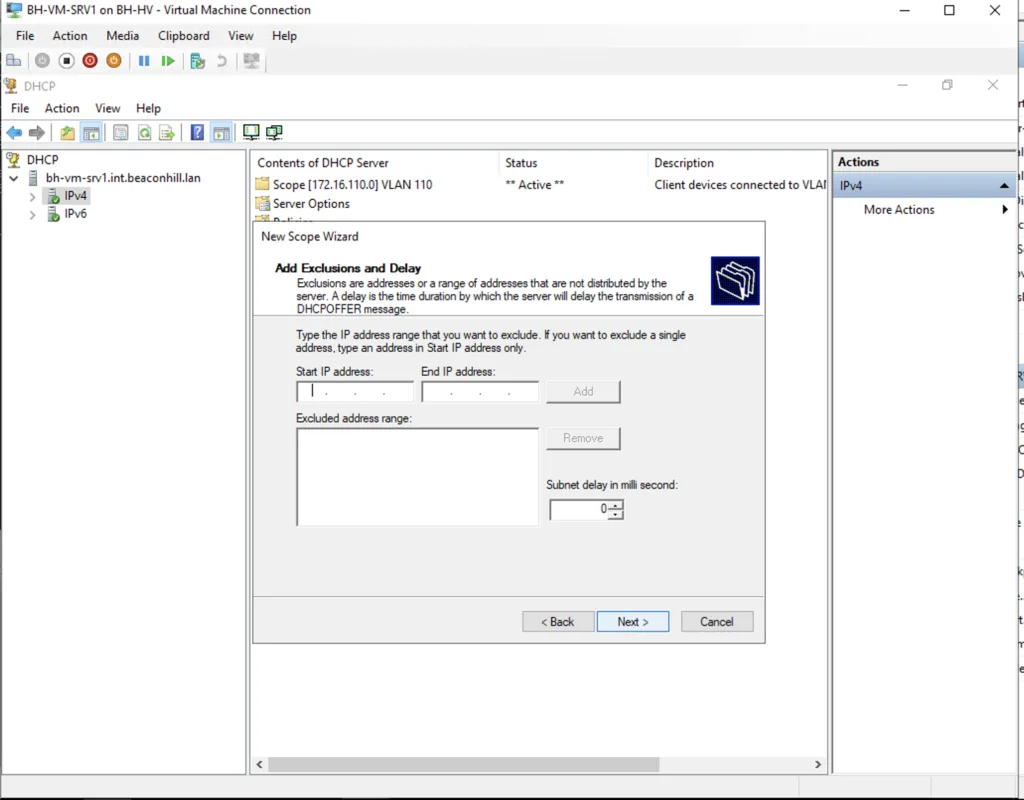Click the double green monitors toolbar icon

[x=274, y=133]
